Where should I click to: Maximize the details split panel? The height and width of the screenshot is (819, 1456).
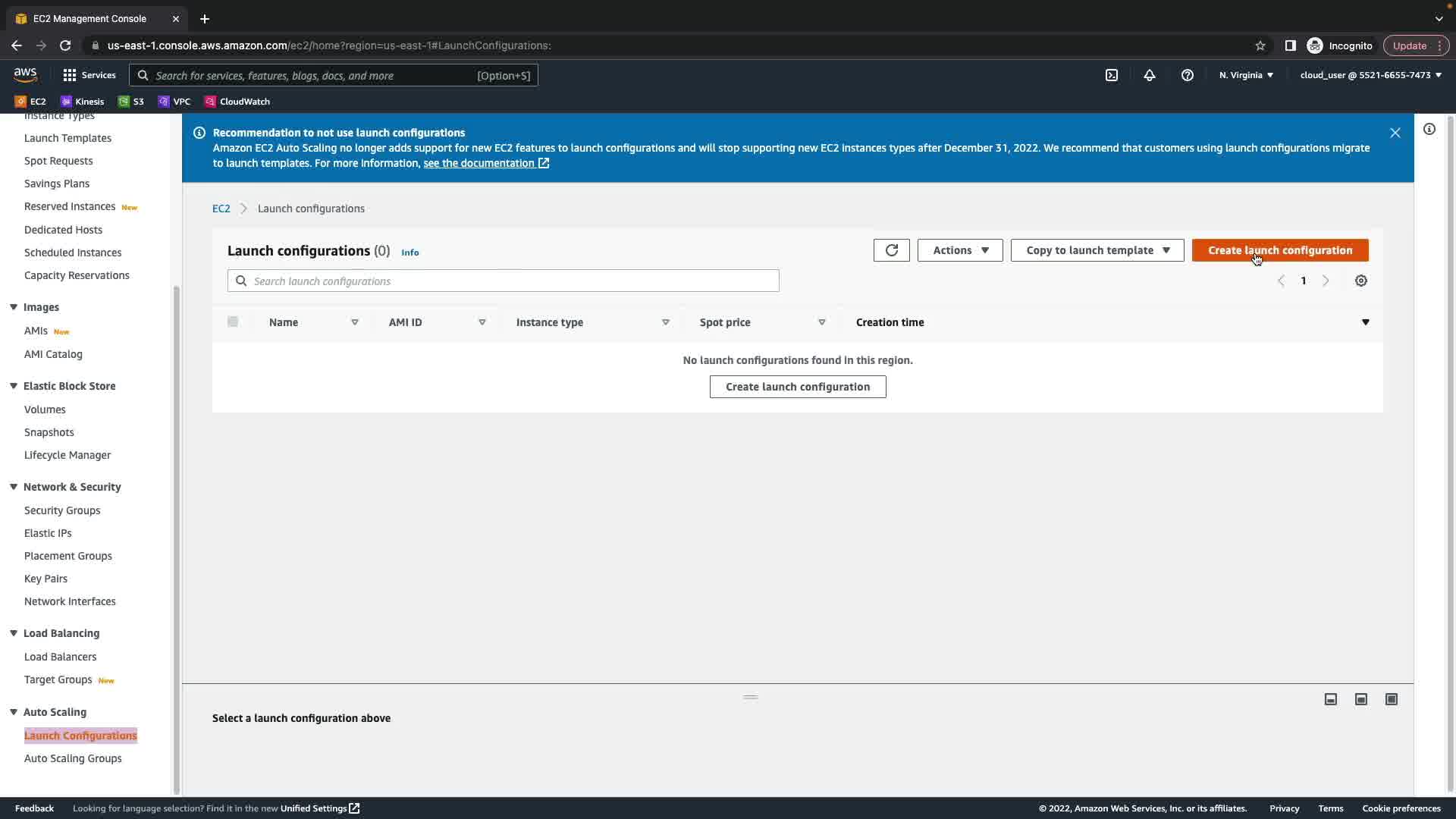(x=1392, y=699)
